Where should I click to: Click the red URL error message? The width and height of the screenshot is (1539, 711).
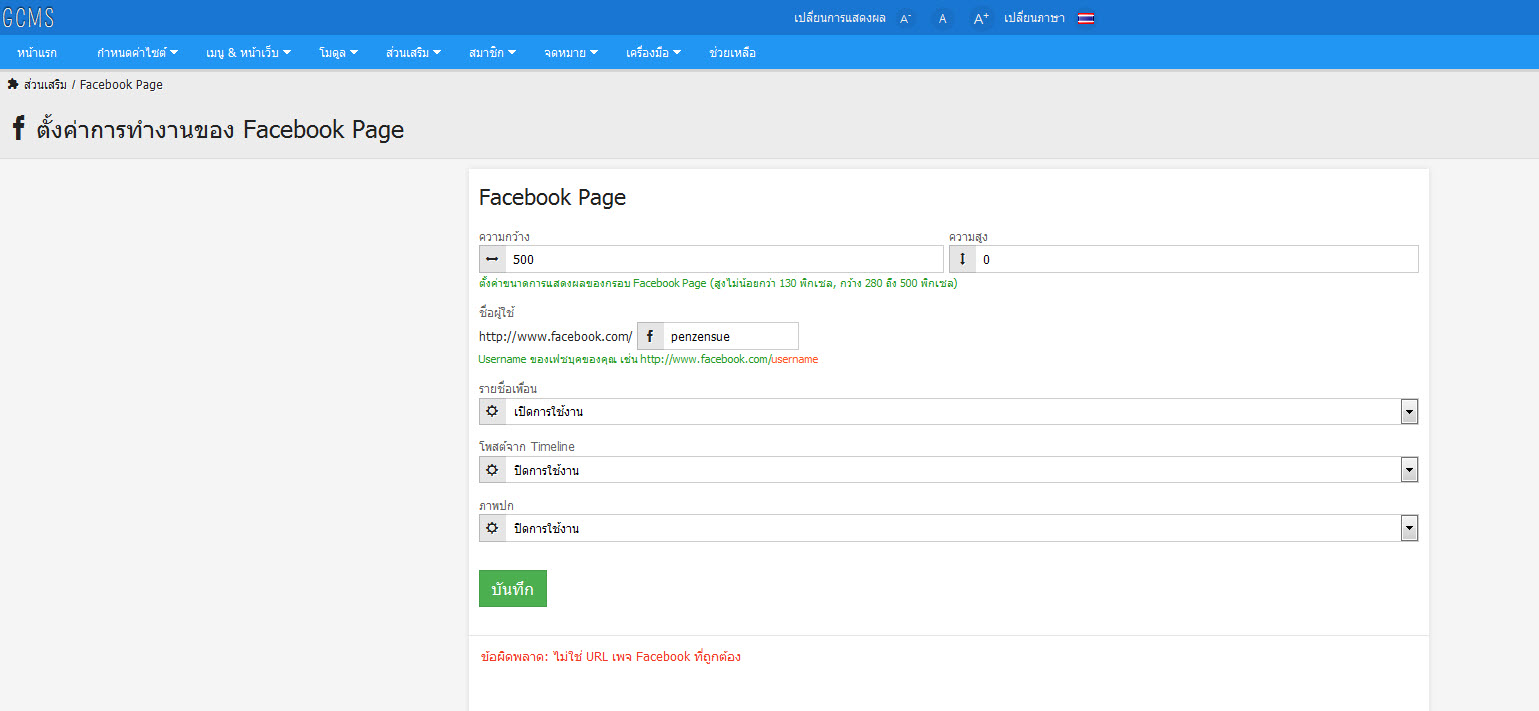pos(610,657)
